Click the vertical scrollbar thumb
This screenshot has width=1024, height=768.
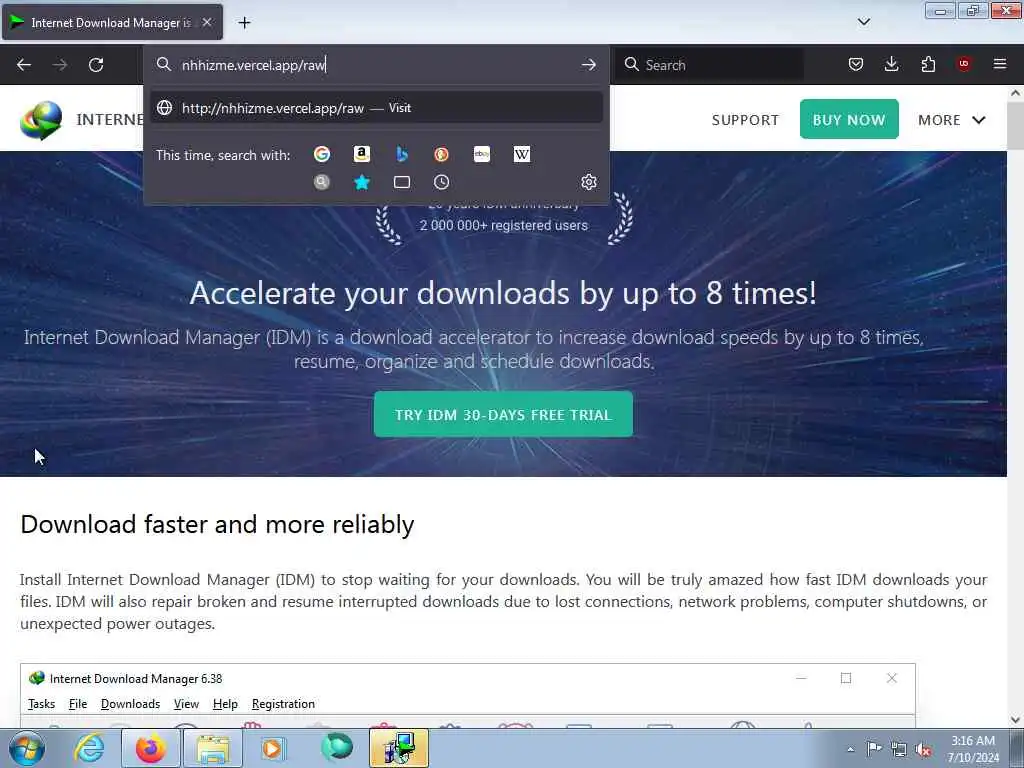tap(1016, 125)
